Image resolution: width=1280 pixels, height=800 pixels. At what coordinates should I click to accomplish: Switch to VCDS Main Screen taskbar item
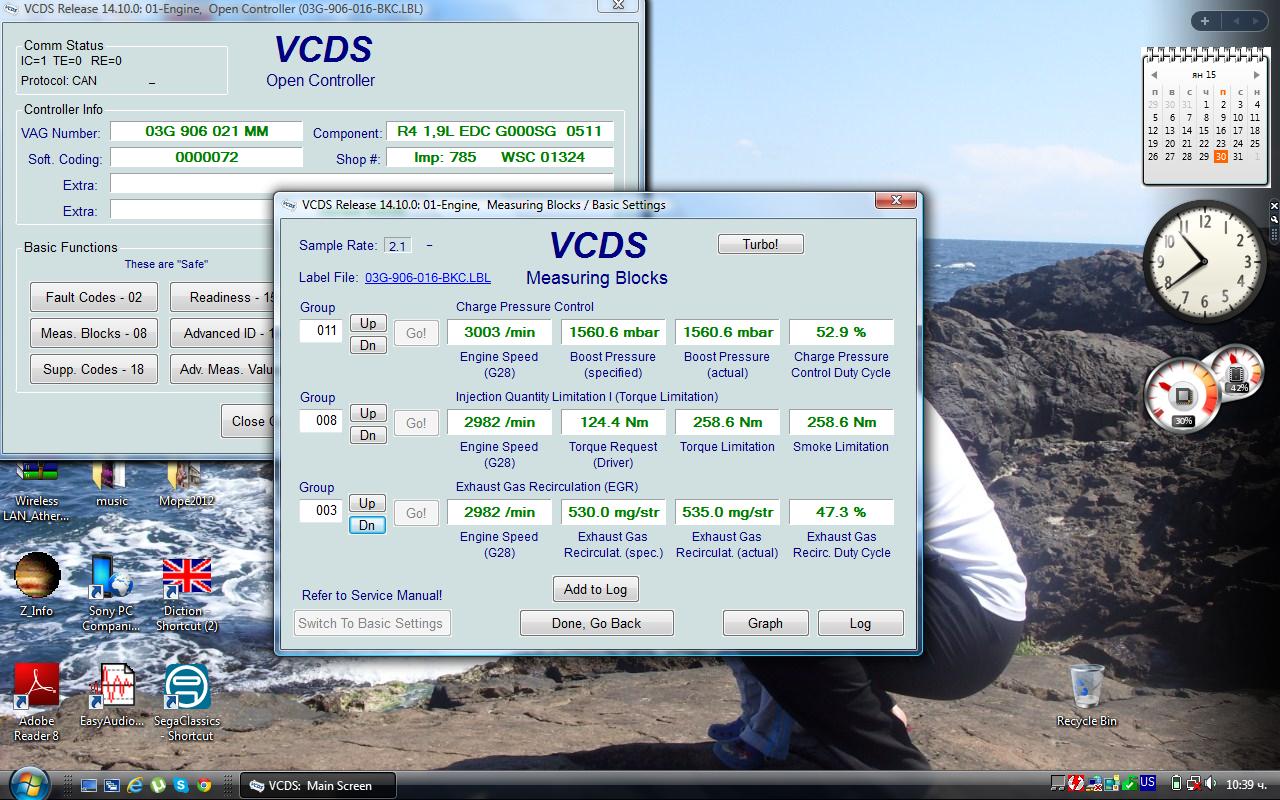318,786
